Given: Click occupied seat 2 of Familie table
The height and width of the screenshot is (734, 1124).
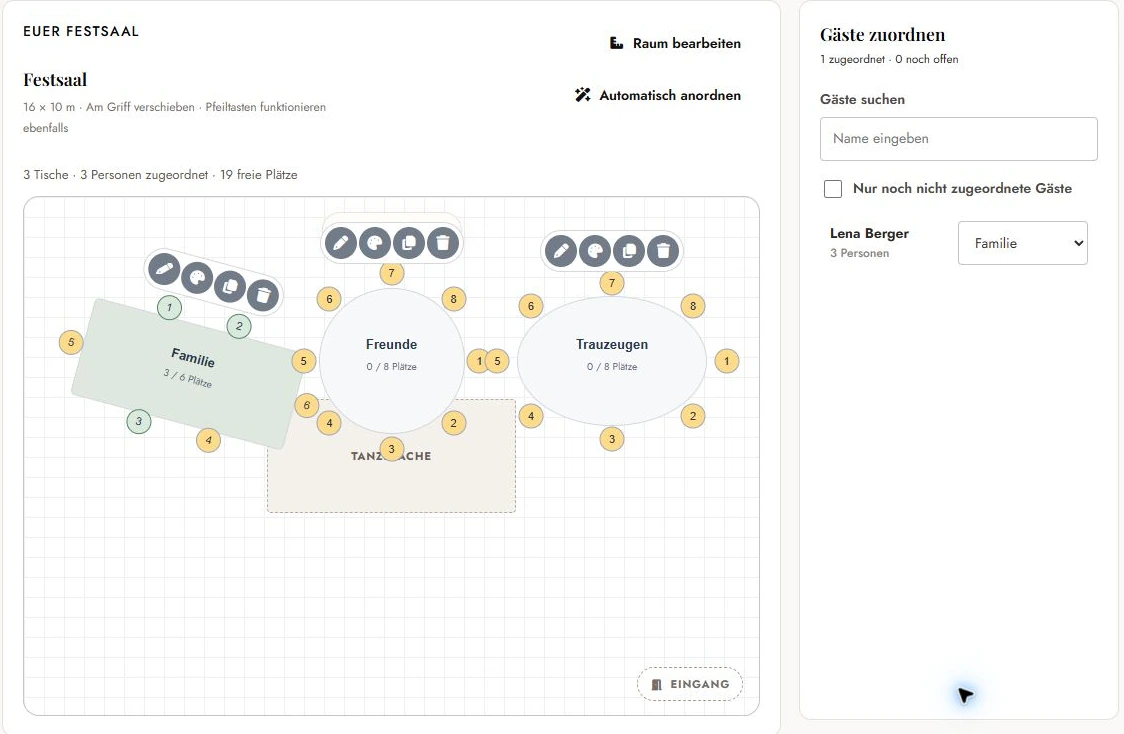Looking at the screenshot, I should (x=239, y=326).
